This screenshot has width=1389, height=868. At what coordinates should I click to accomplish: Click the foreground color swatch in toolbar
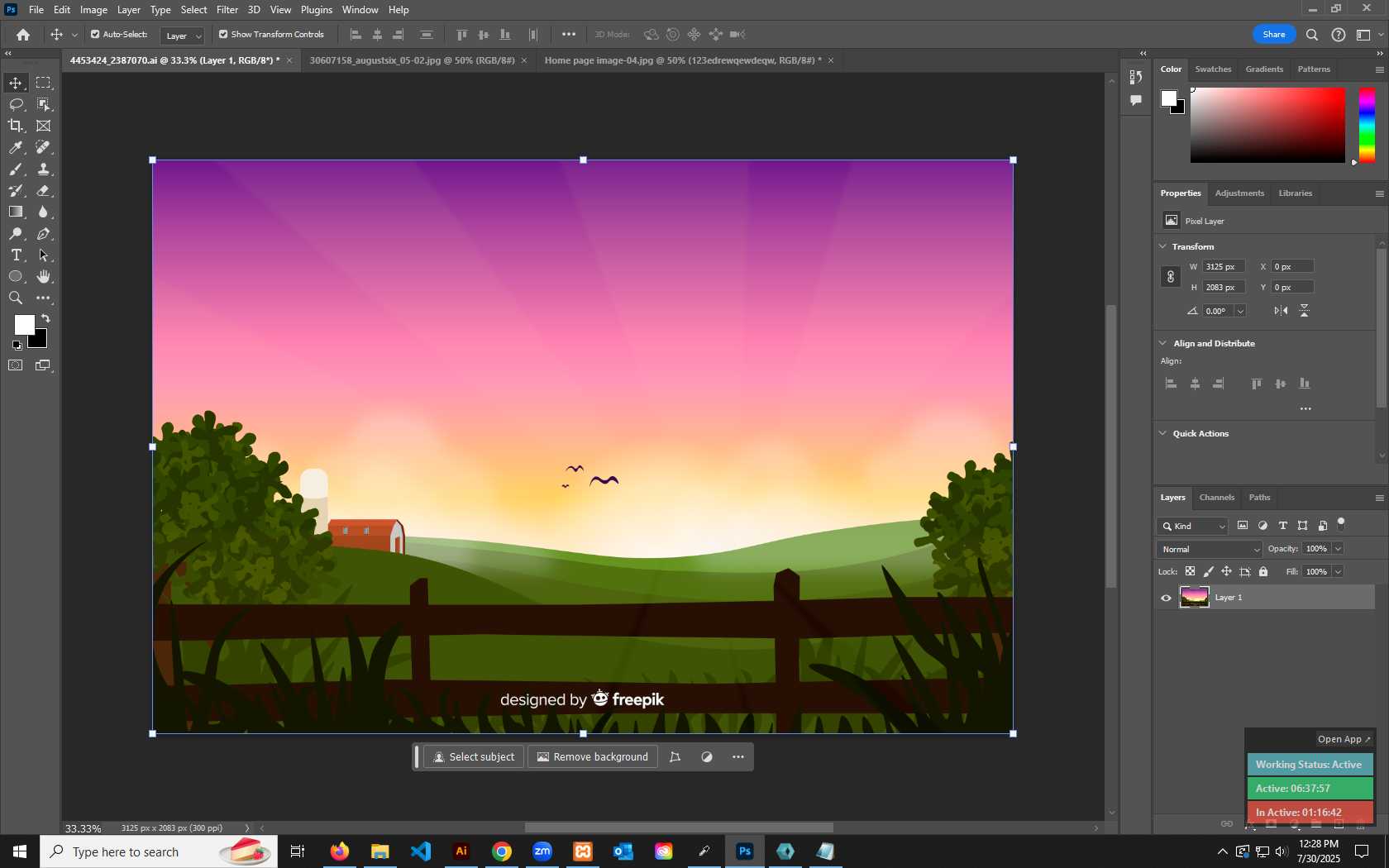click(x=24, y=325)
